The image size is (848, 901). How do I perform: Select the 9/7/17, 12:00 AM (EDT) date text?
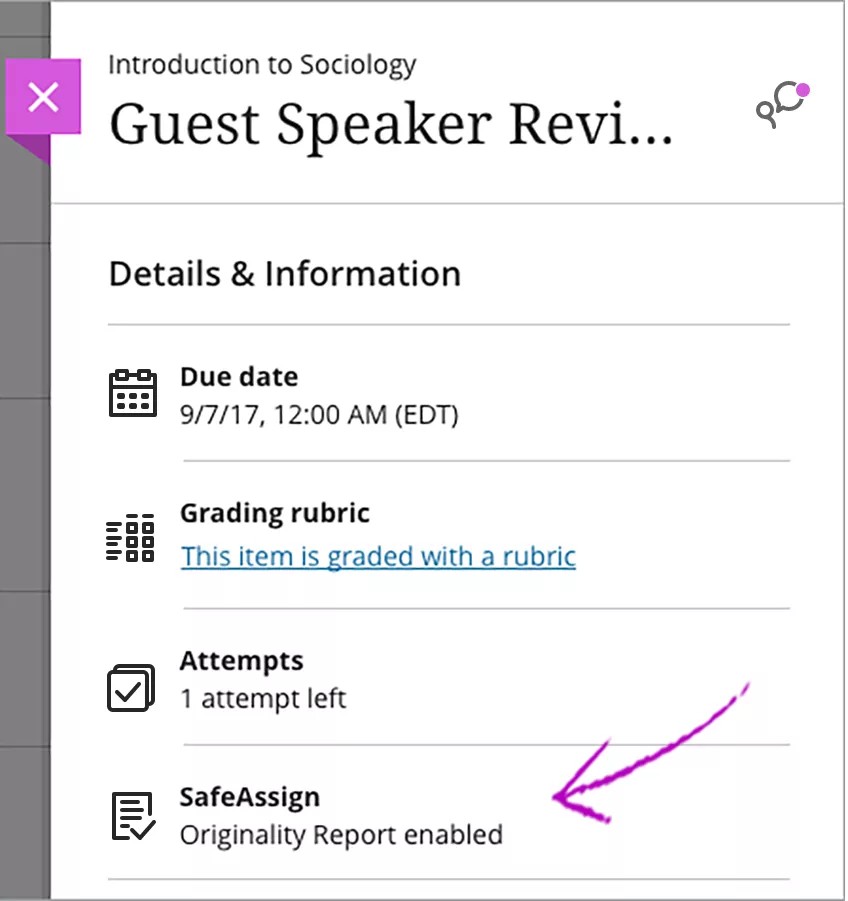tap(319, 413)
